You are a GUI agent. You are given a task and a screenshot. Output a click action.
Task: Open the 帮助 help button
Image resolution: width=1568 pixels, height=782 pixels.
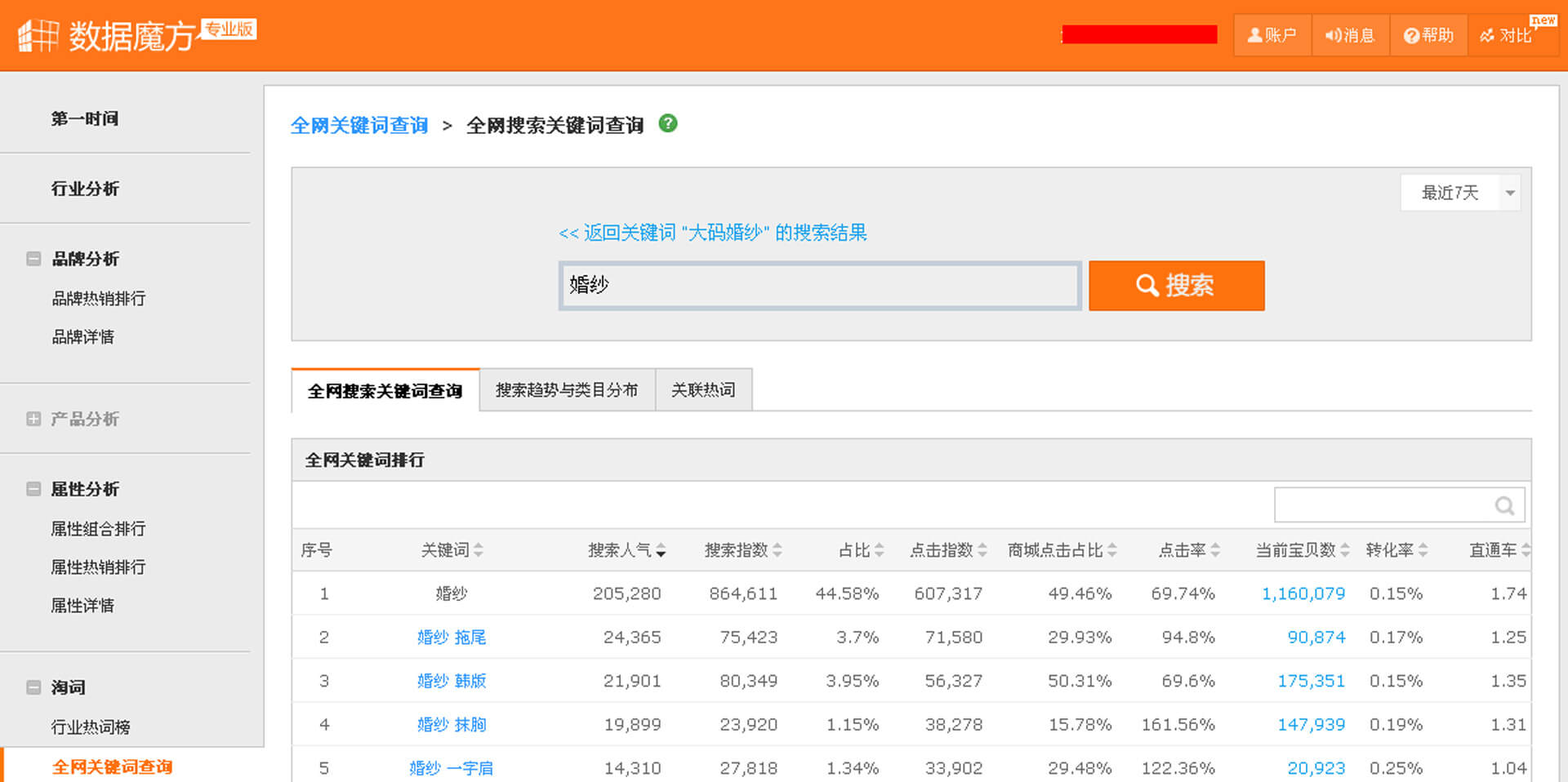[x=1428, y=35]
